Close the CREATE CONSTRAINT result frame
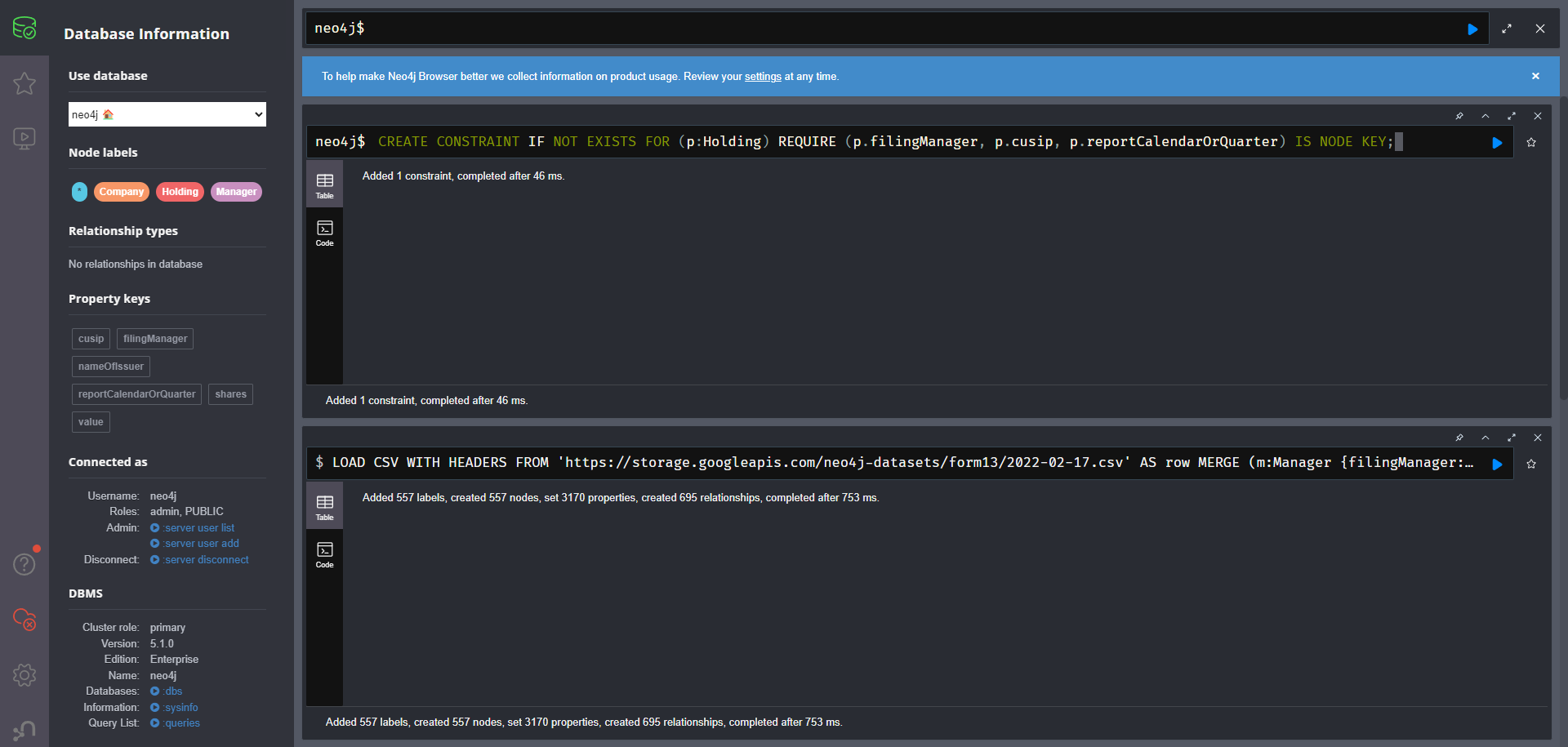The width and height of the screenshot is (1568, 747). (x=1538, y=116)
